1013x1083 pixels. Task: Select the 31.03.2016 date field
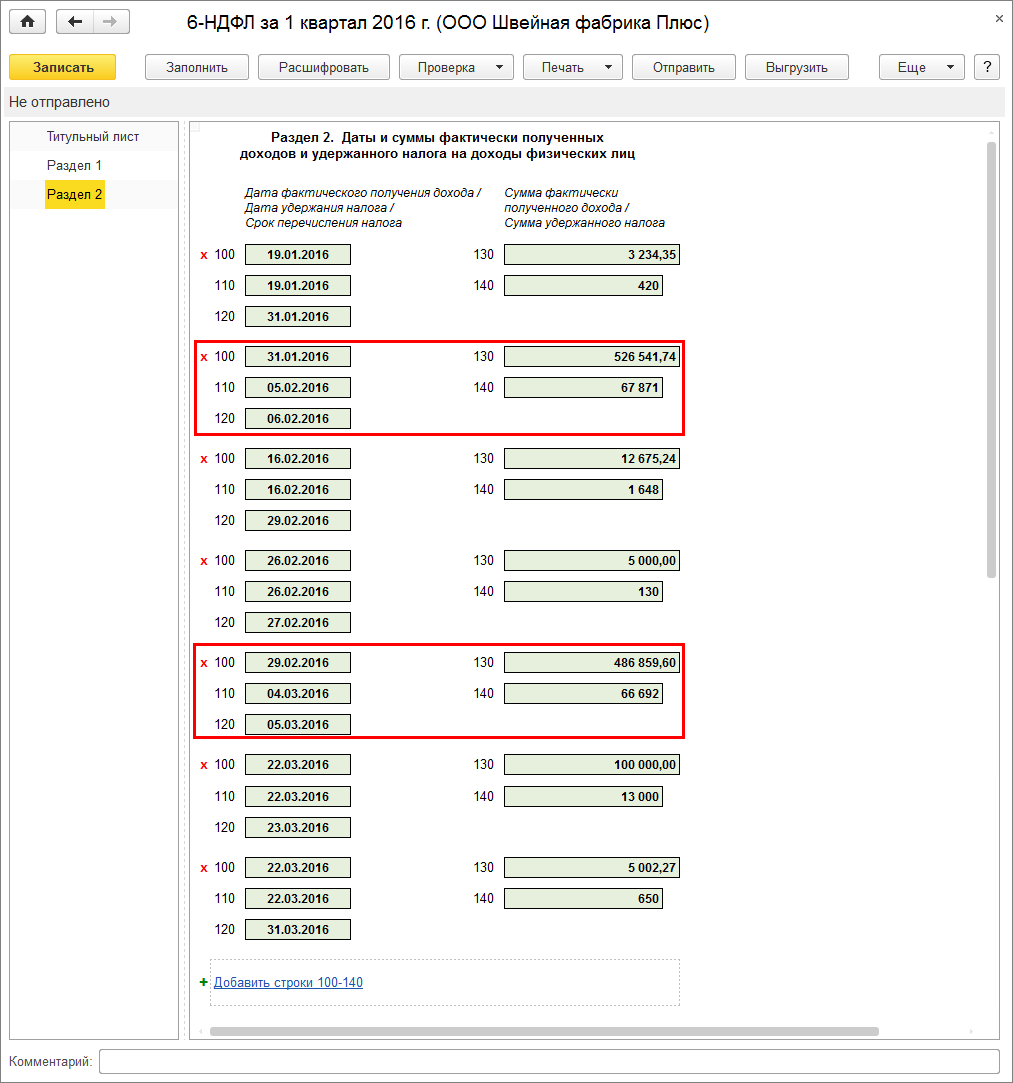[298, 930]
